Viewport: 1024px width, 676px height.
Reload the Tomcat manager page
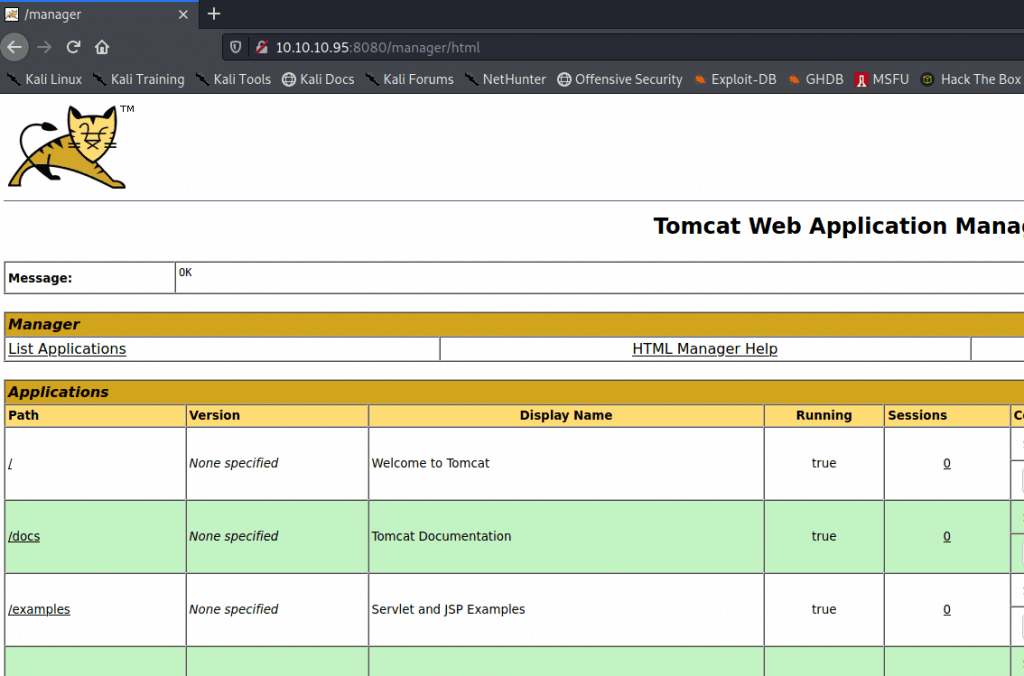point(73,47)
